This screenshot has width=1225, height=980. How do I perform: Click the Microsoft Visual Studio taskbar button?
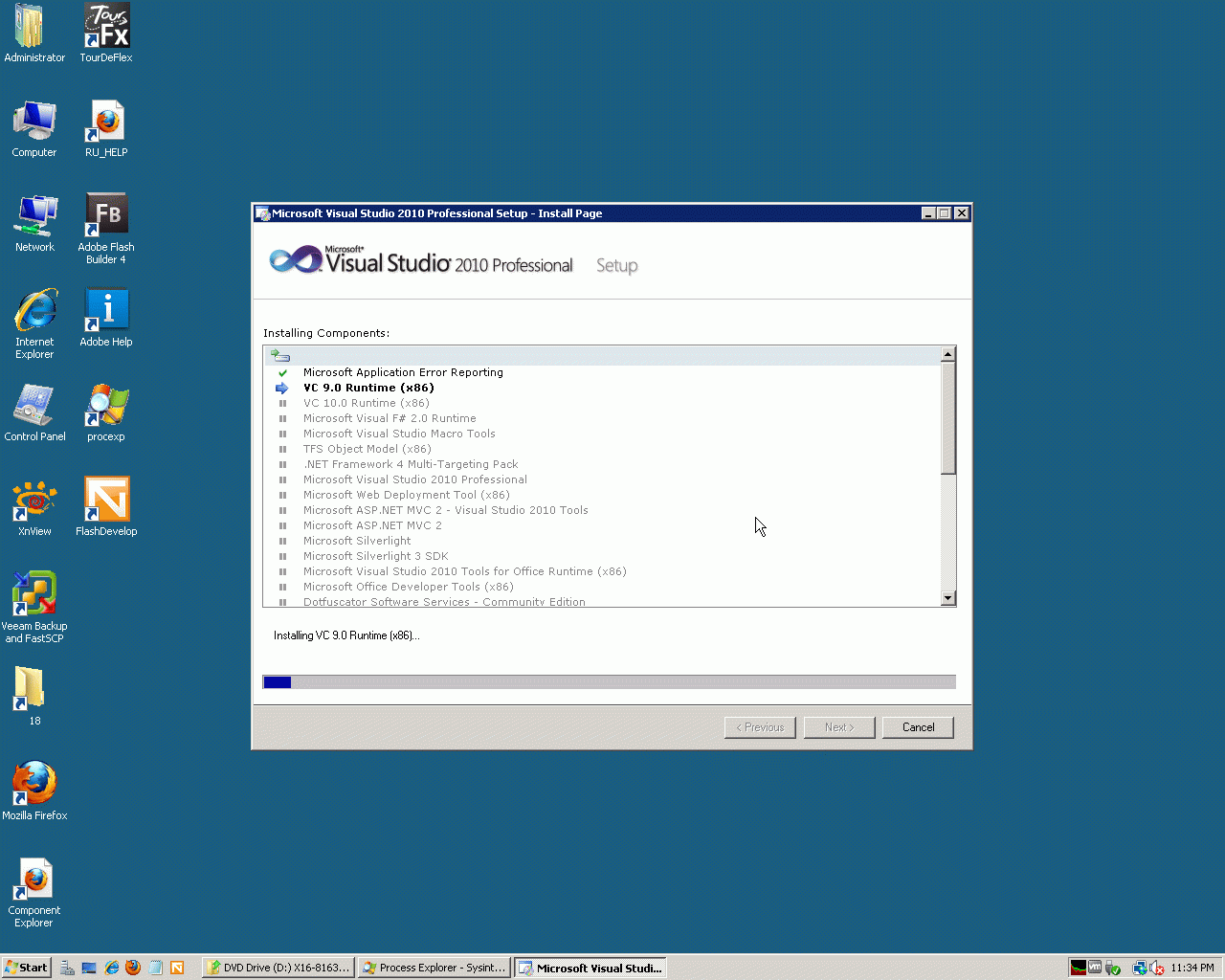pyautogui.click(x=590, y=968)
